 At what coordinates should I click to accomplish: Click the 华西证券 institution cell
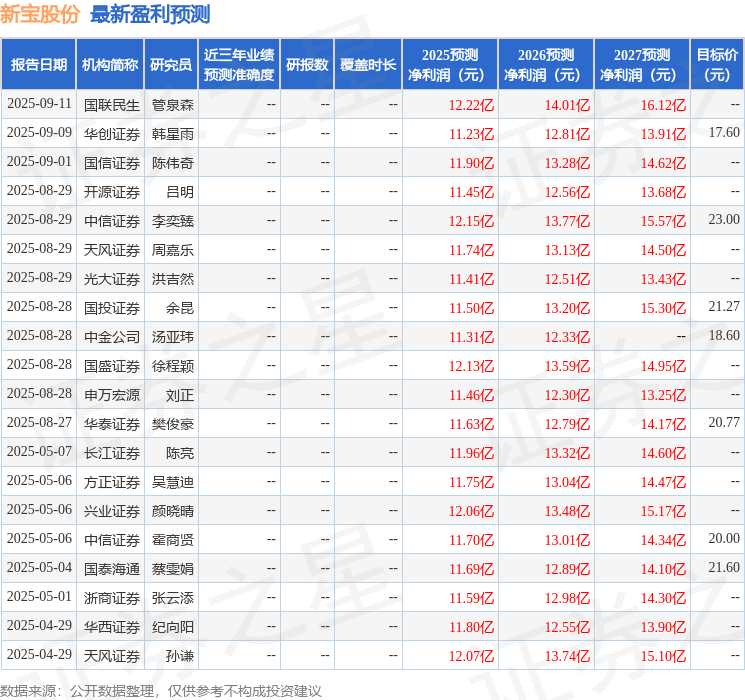(112, 626)
